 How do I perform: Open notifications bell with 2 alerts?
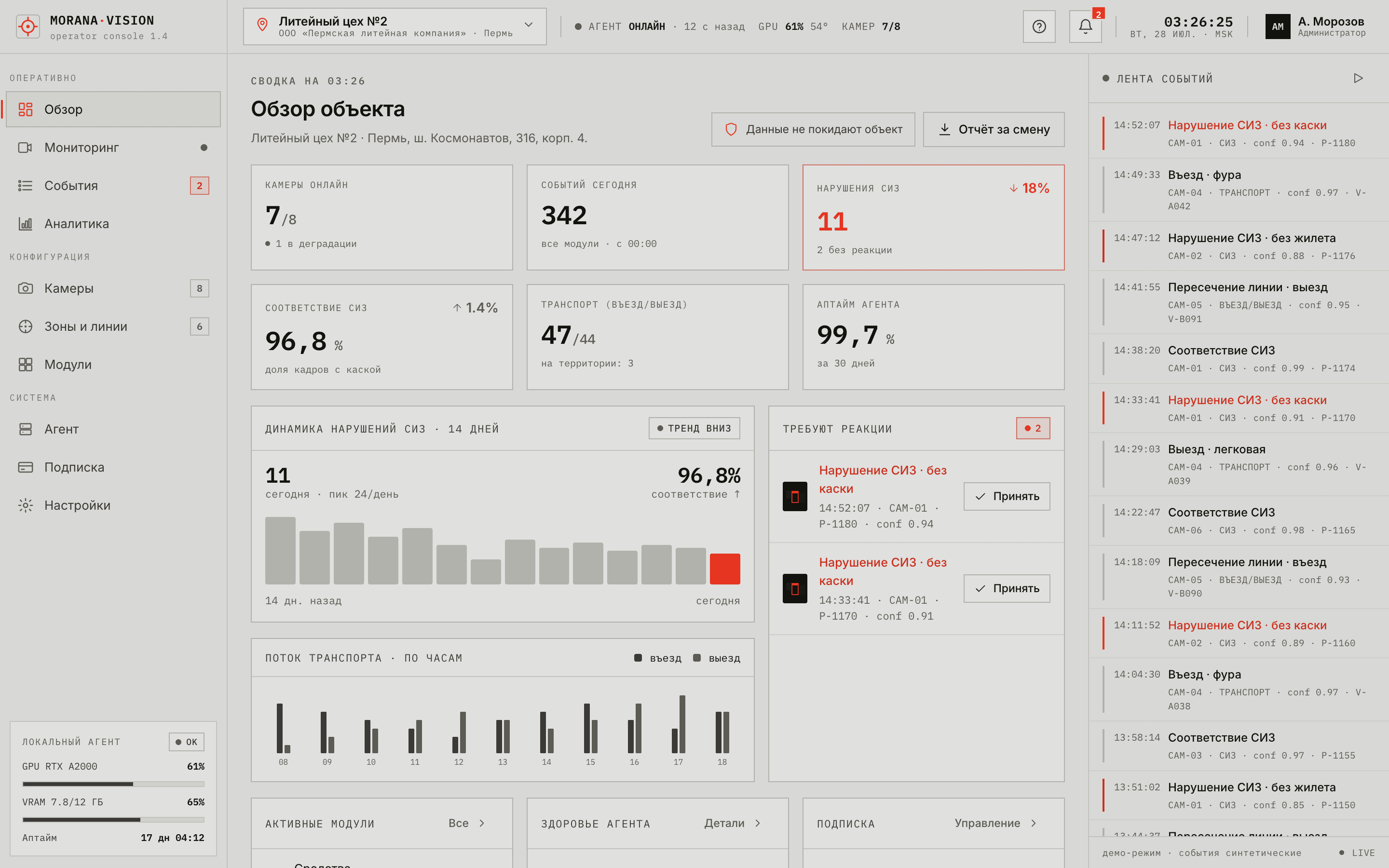coord(1085,27)
